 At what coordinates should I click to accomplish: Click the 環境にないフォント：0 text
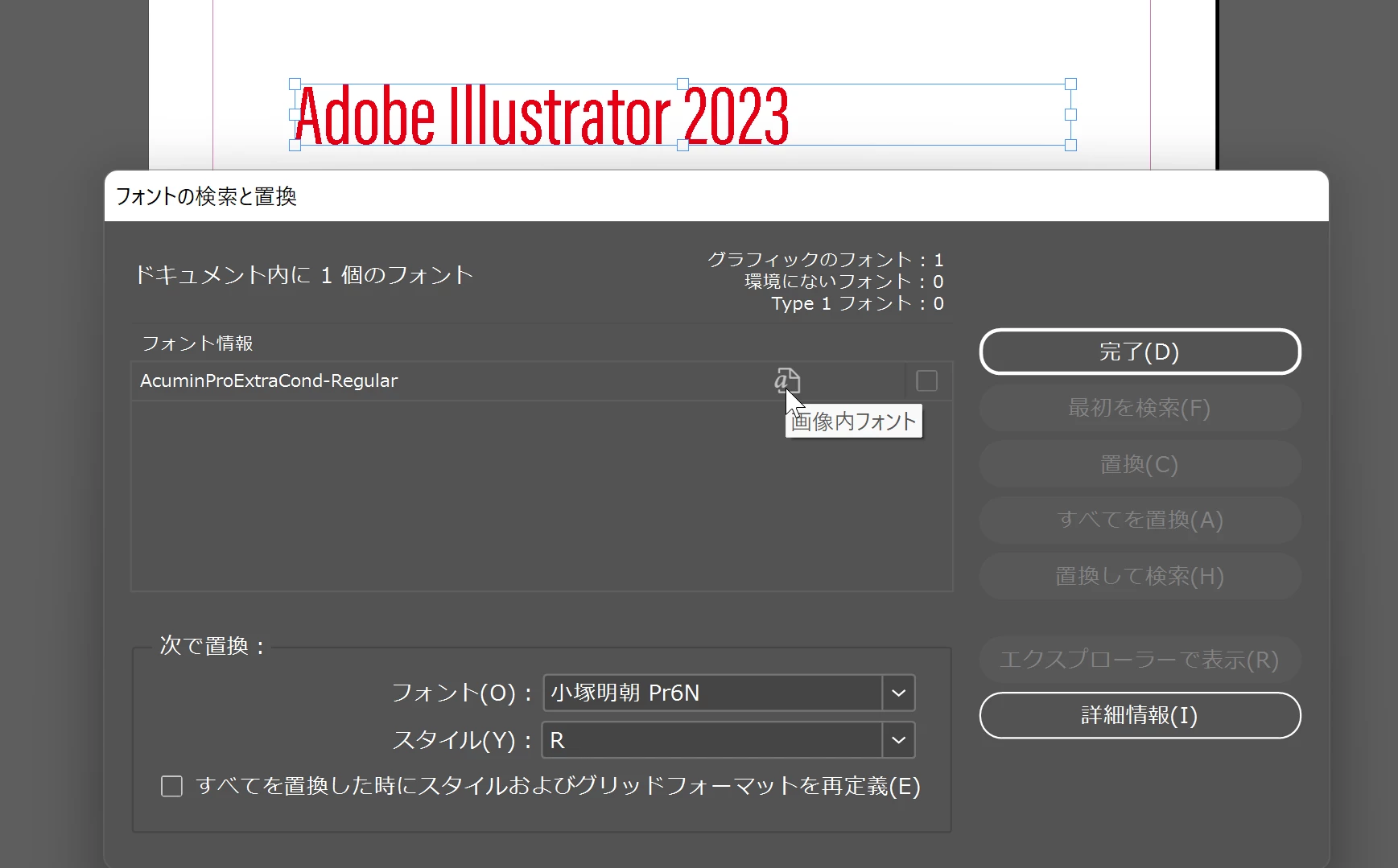click(843, 282)
